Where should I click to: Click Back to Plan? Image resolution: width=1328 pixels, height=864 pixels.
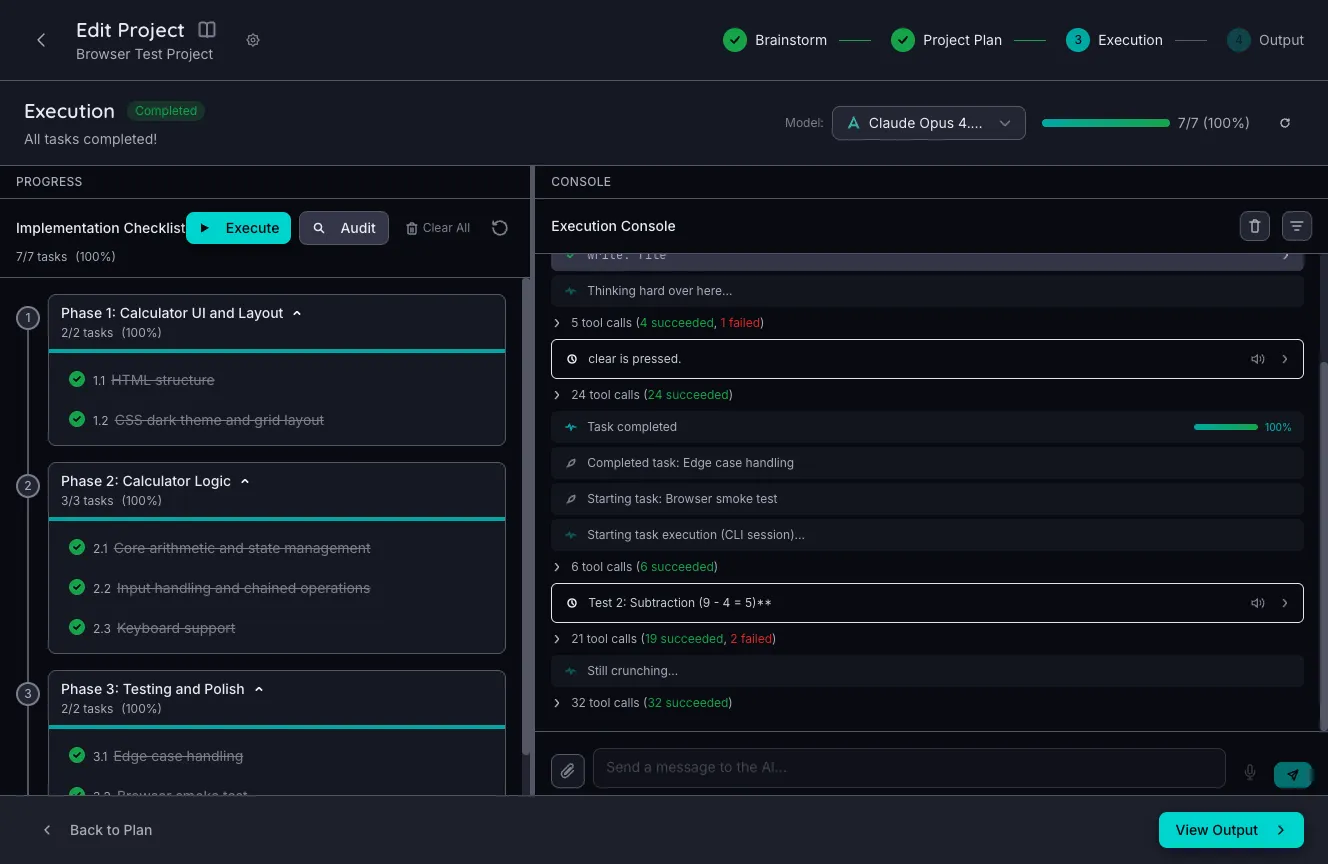(x=97, y=830)
